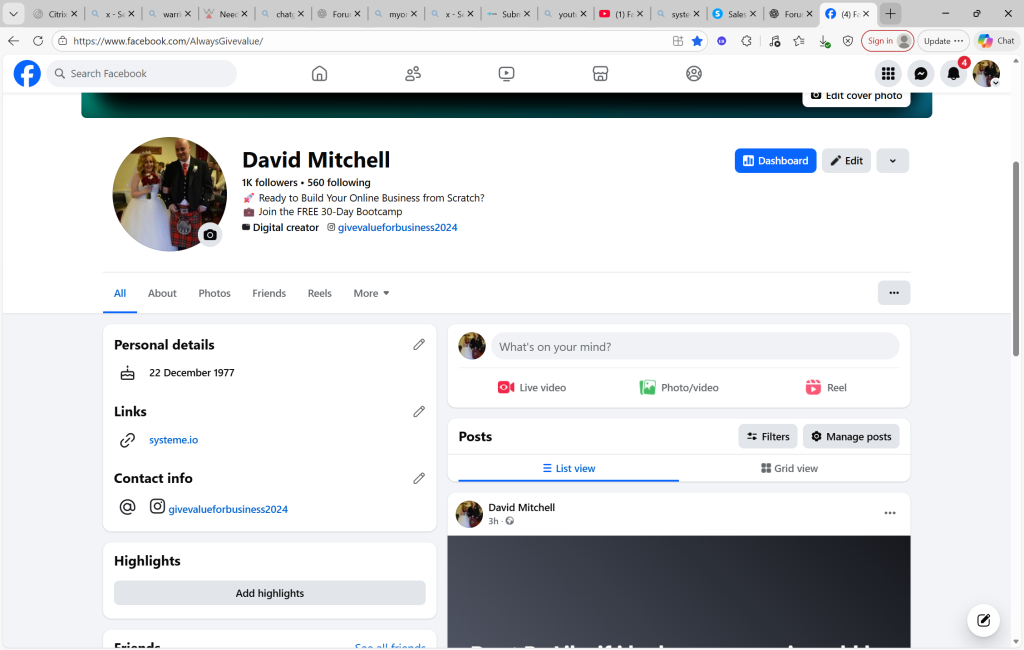The height and width of the screenshot is (650, 1024).
Task: Click camera icon on profile picture
Action: (x=210, y=235)
